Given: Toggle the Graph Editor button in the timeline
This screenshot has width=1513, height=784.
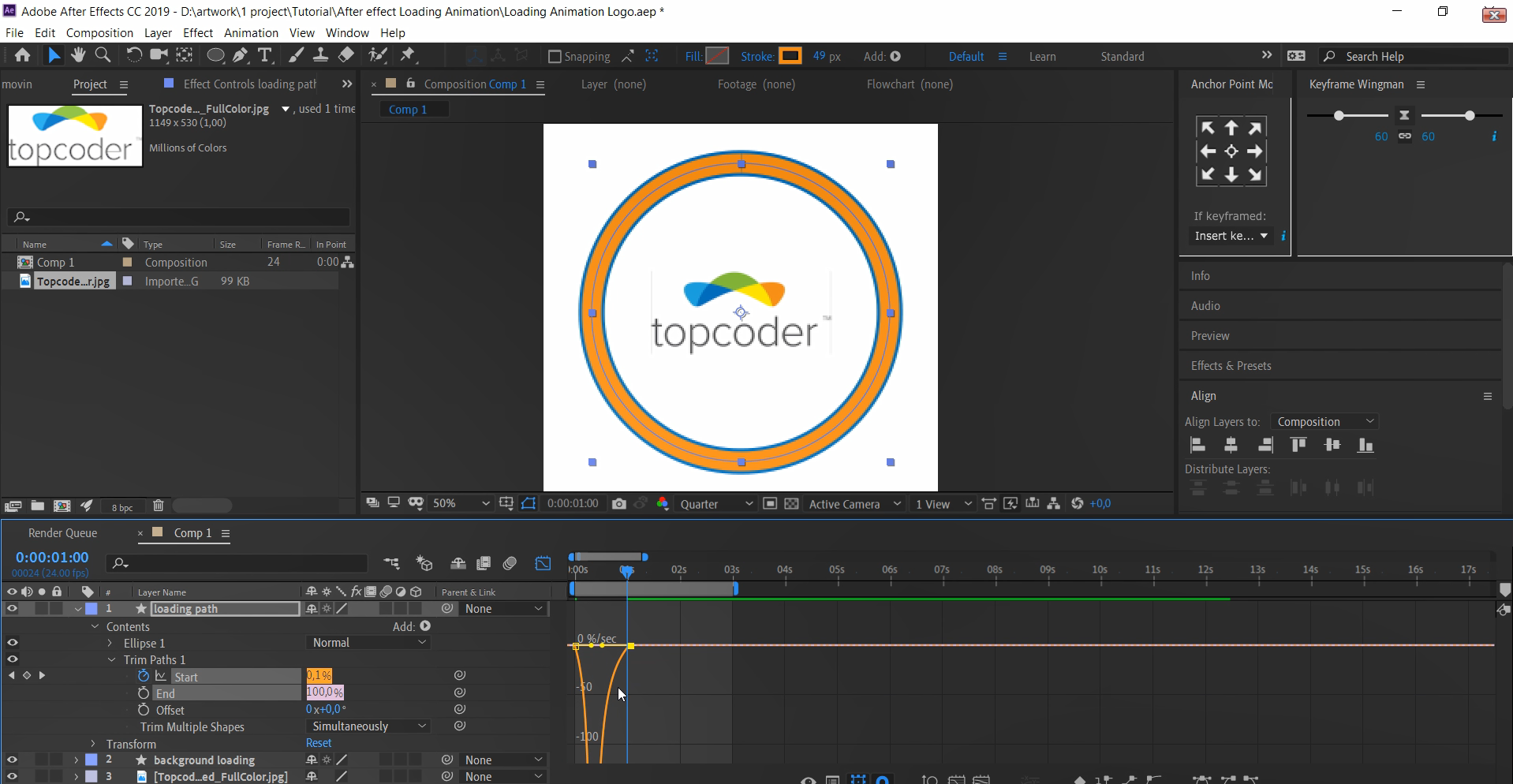Looking at the screenshot, I should (x=544, y=563).
